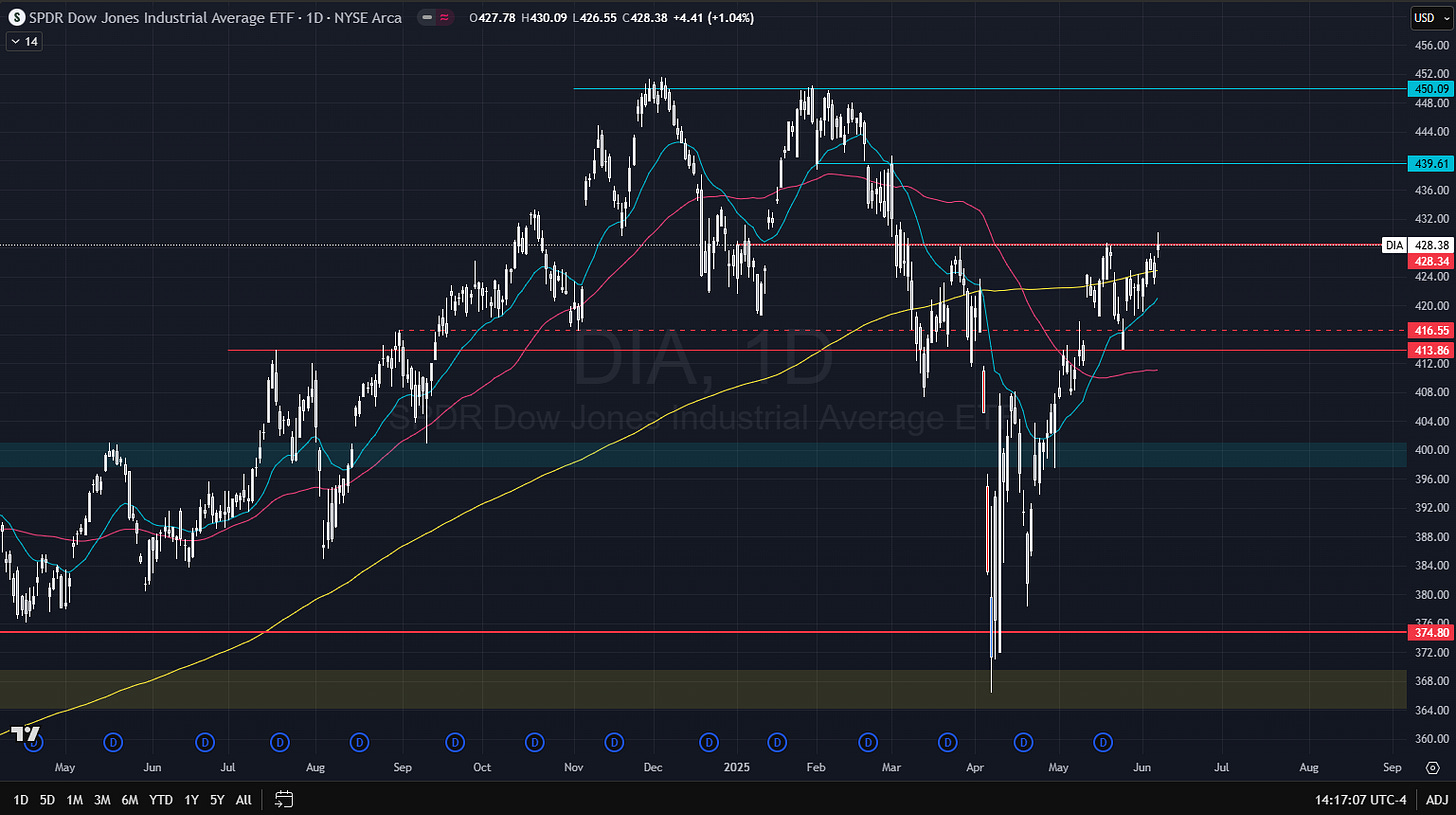This screenshot has width=1456, height=815.
Task: Select the 1M time range
Action: [74, 800]
